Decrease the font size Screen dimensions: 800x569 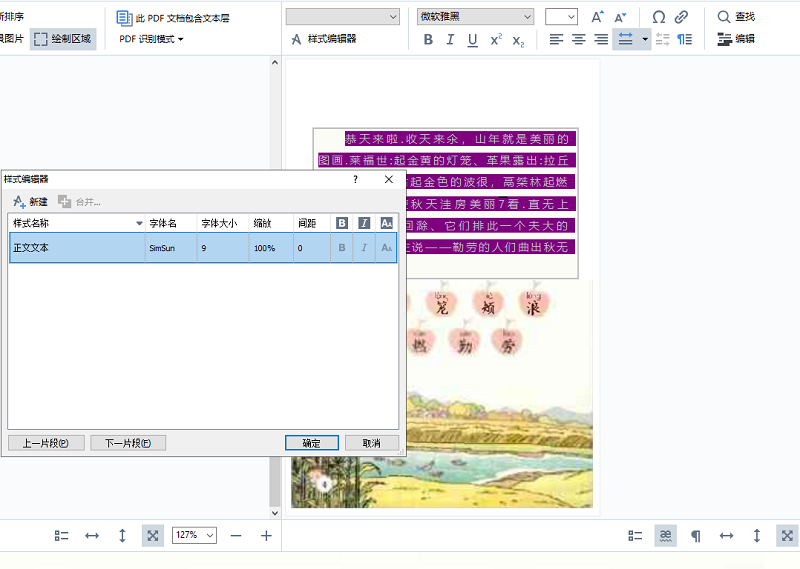(620, 17)
